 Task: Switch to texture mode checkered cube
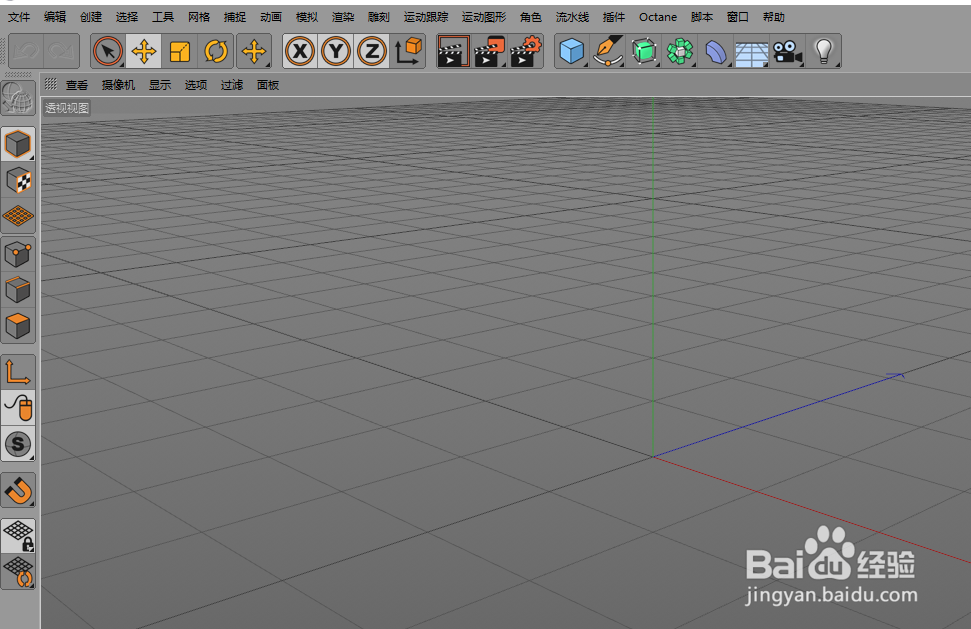coord(18,180)
